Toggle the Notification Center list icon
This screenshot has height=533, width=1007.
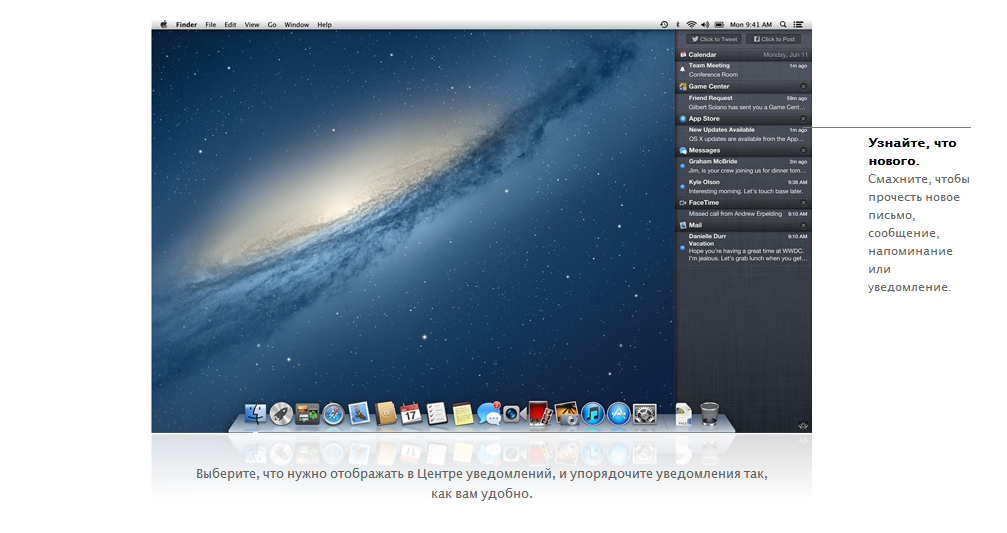[x=798, y=24]
